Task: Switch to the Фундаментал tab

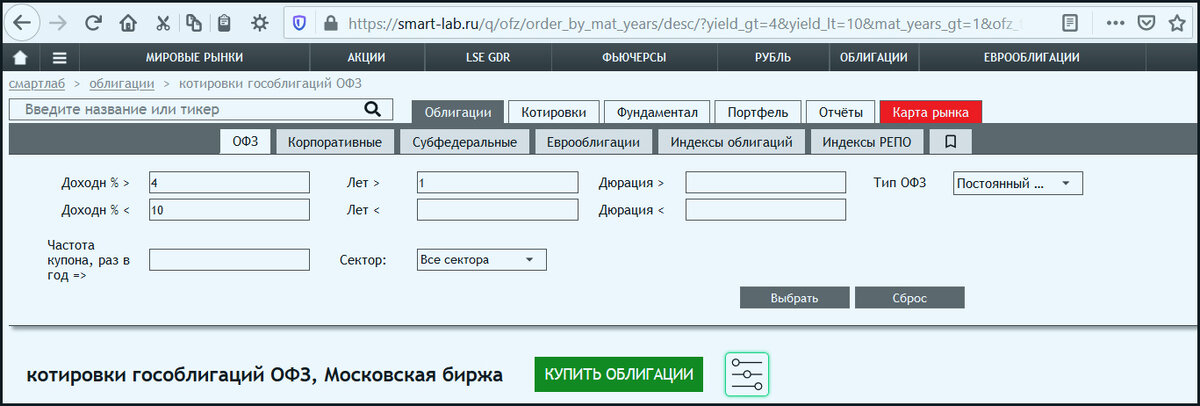Action: click(658, 113)
